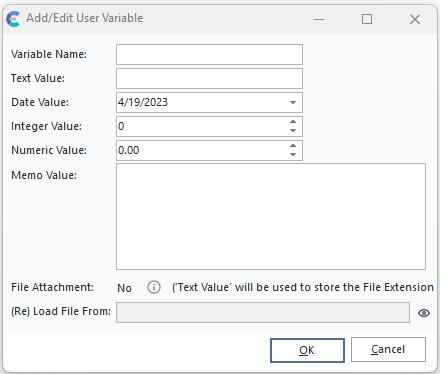This screenshot has width=440, height=374.
Task: Click the Memo Value label
Action: pyautogui.click(x=44, y=175)
